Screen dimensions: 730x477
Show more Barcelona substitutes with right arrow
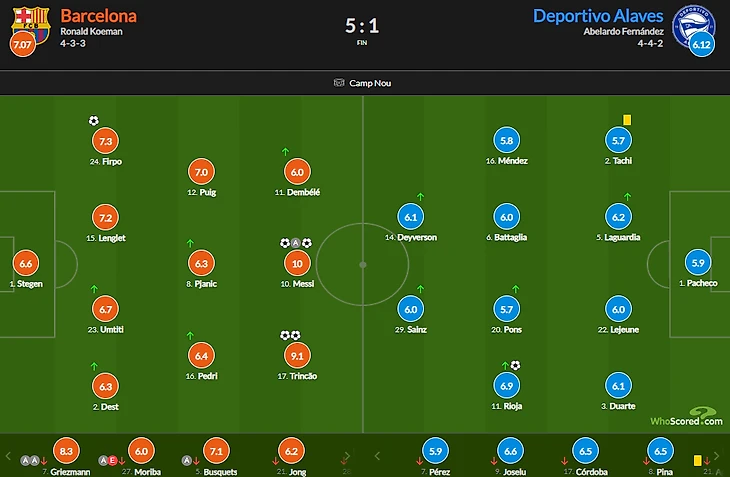coord(347,456)
